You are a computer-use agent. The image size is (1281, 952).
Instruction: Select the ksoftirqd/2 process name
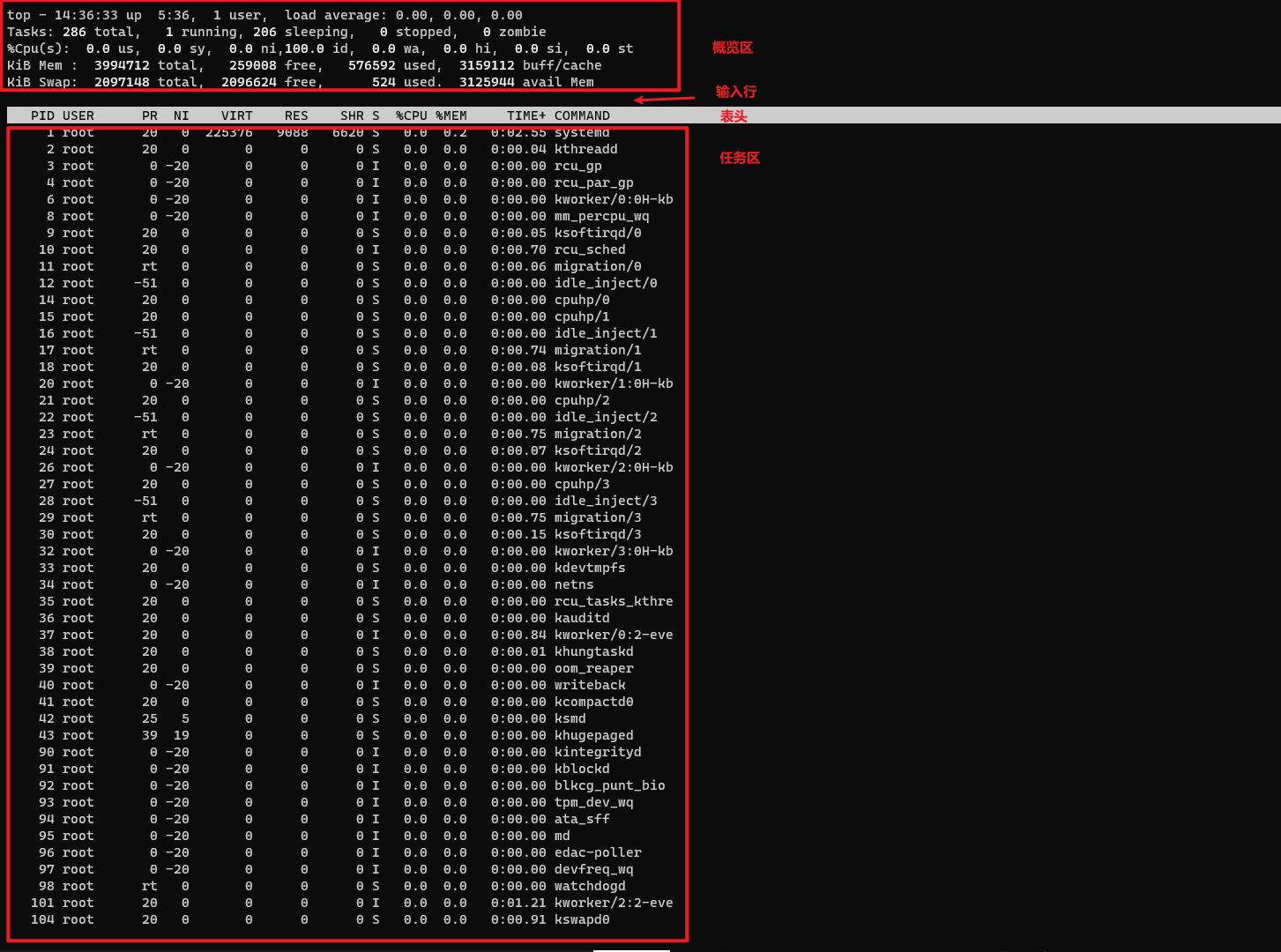coord(598,450)
